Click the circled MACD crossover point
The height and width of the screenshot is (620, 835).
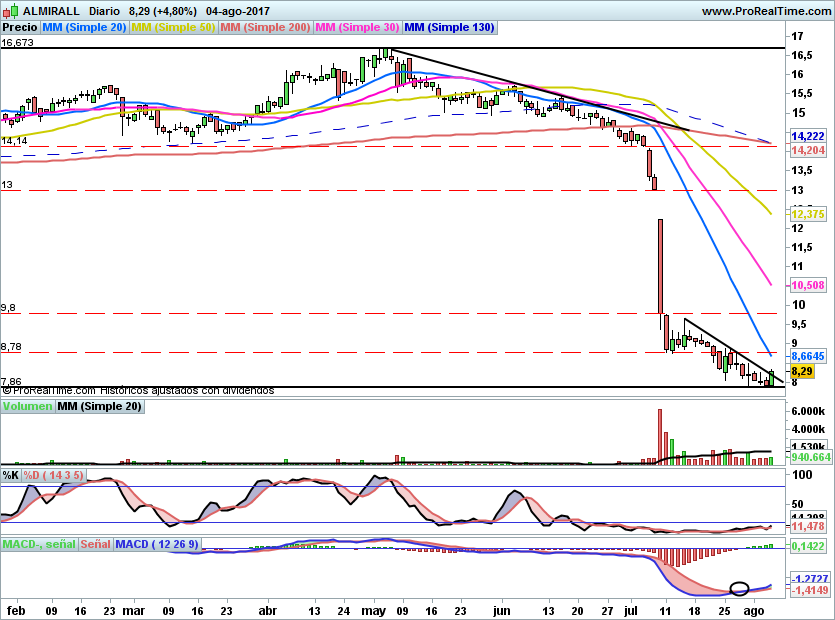pos(739,589)
